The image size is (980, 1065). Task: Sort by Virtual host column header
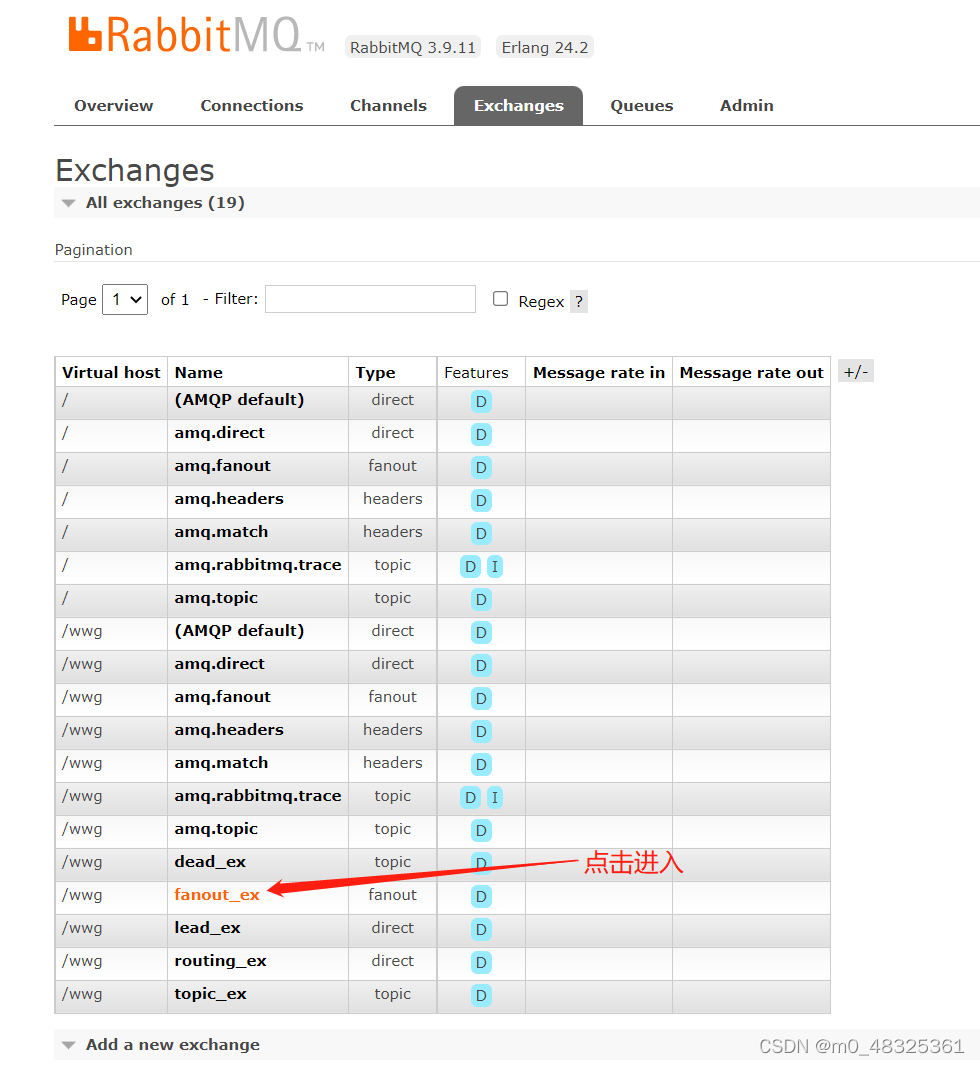[x=111, y=372]
